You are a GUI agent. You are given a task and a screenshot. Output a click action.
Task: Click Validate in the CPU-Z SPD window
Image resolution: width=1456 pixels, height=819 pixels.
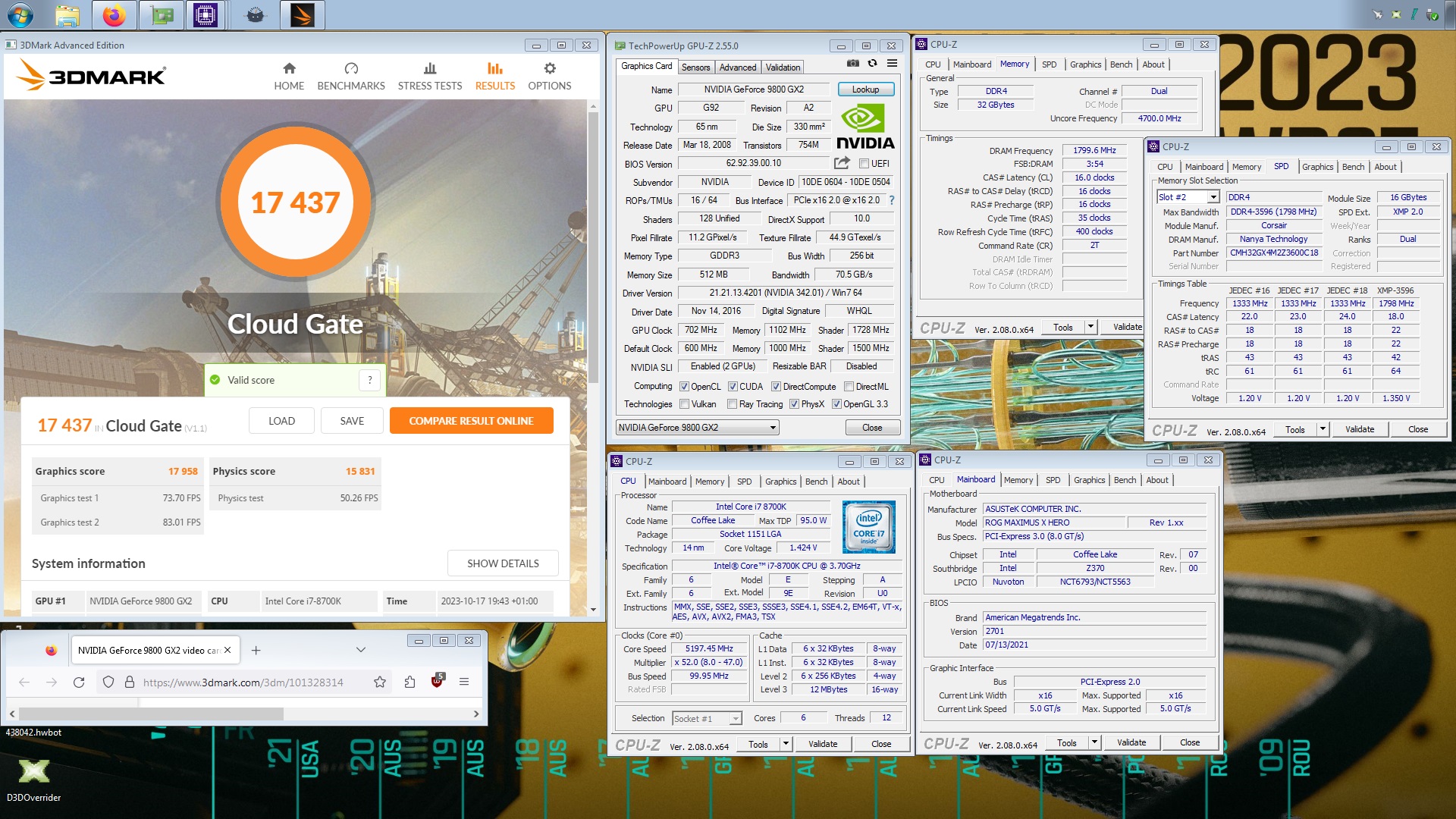(x=1359, y=429)
